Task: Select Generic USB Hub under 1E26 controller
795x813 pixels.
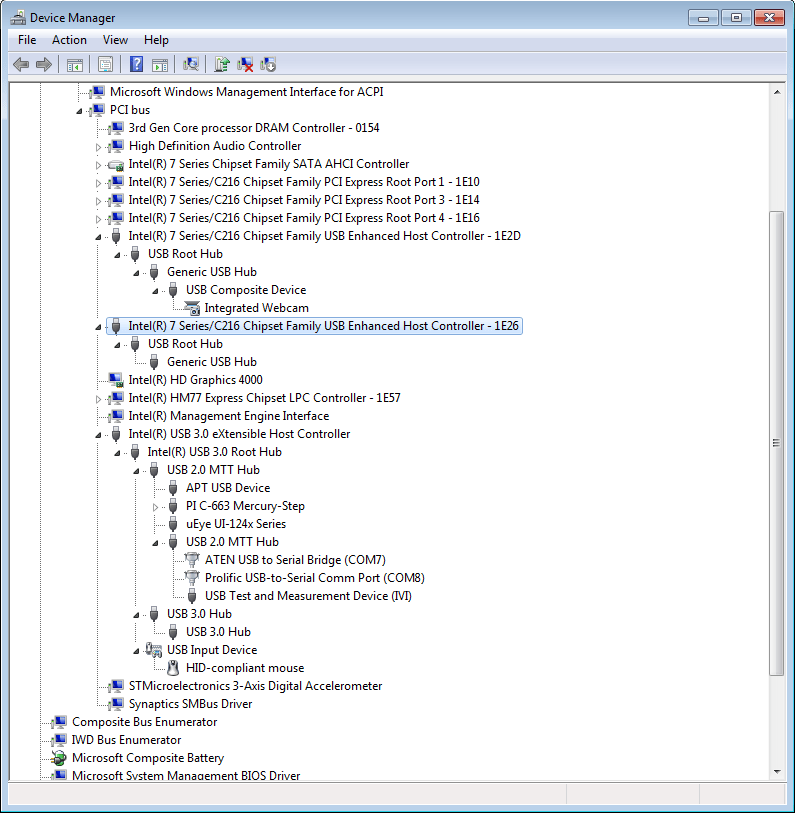Action: (212, 362)
